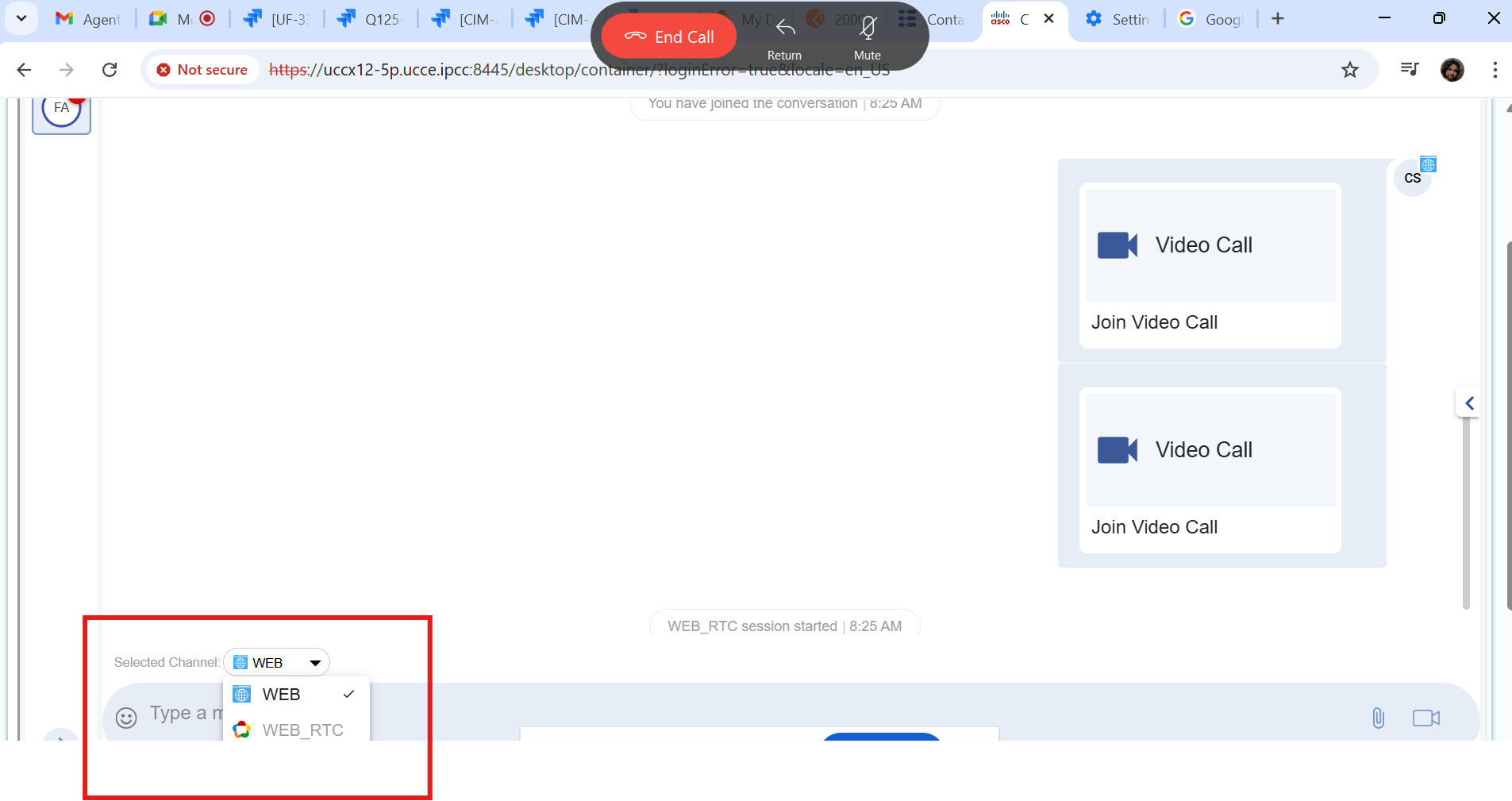Switch to the Conta tab
1512x801 pixels.
coord(933,19)
